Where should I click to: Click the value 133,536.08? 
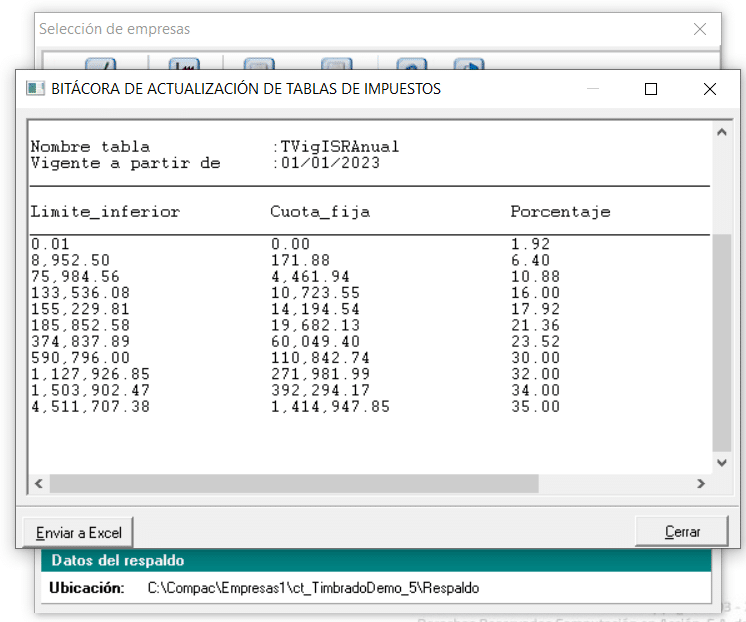pyautogui.click(x=80, y=293)
